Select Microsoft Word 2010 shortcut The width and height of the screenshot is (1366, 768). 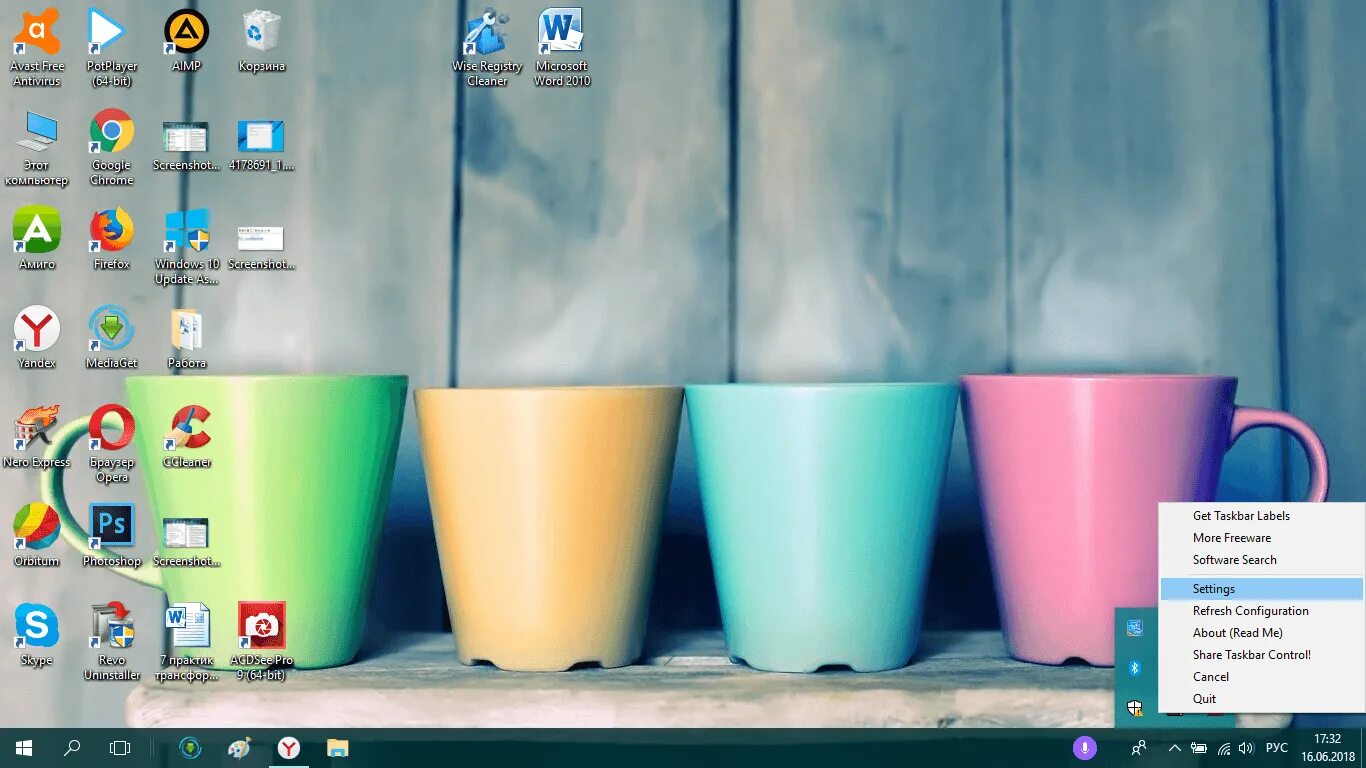click(x=562, y=47)
